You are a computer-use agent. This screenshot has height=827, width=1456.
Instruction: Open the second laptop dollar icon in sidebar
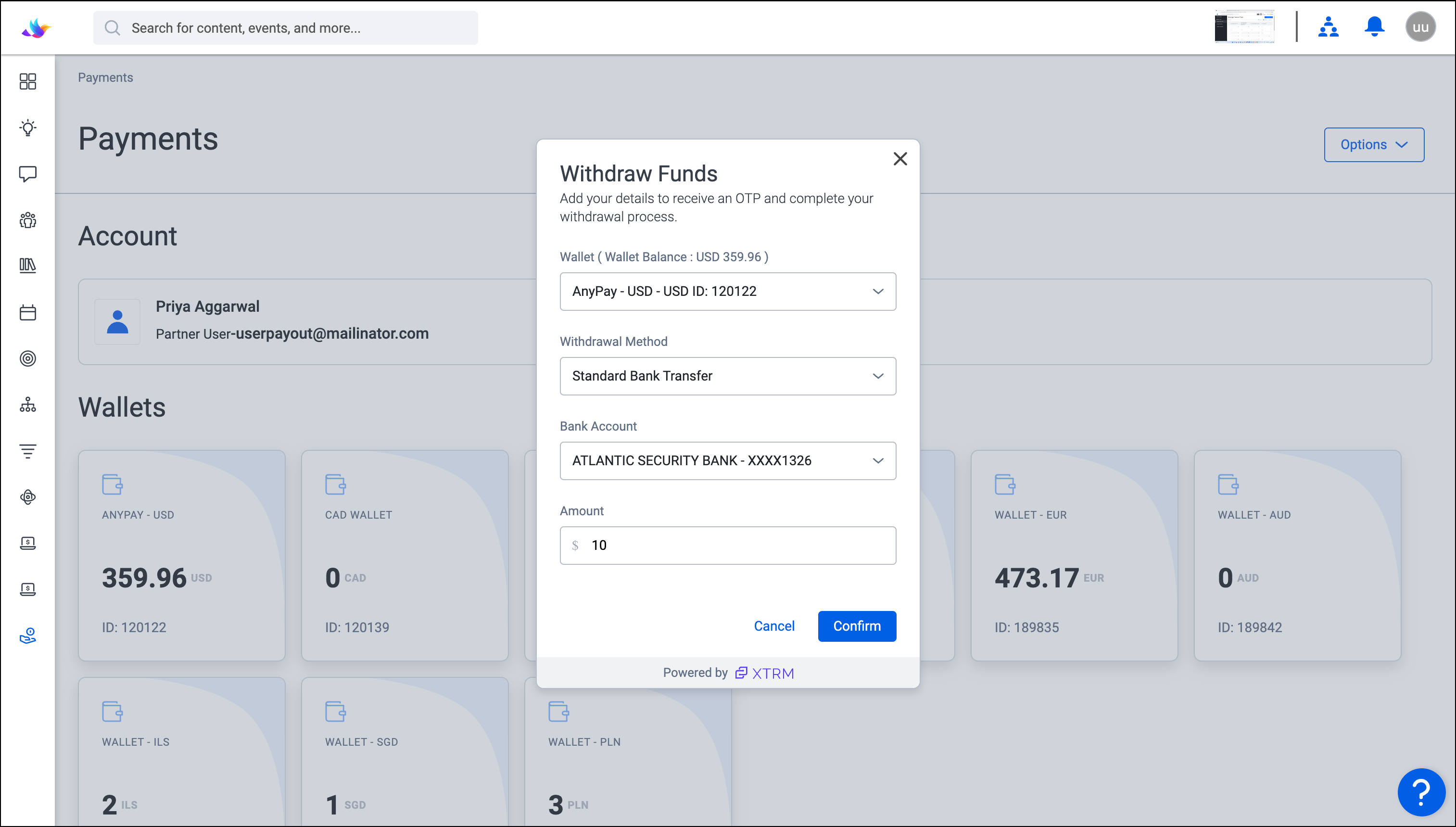[x=28, y=589]
